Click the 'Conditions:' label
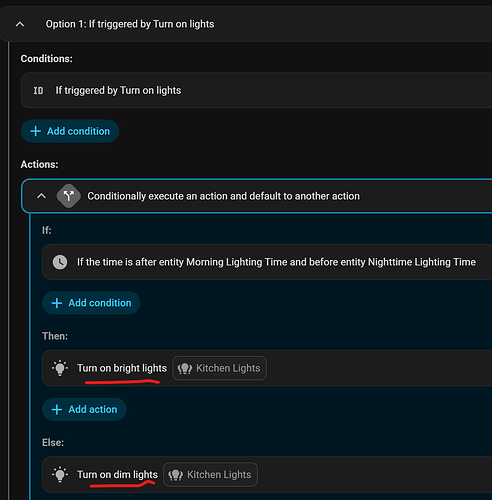Screen dimensions: 492x500 click(x=47, y=59)
